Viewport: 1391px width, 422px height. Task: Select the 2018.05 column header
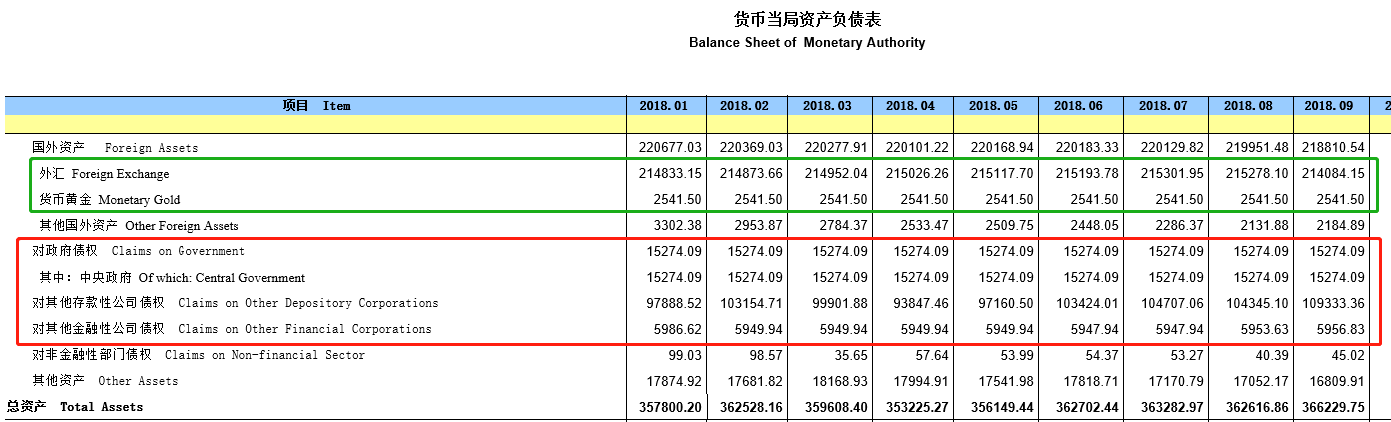(995, 106)
